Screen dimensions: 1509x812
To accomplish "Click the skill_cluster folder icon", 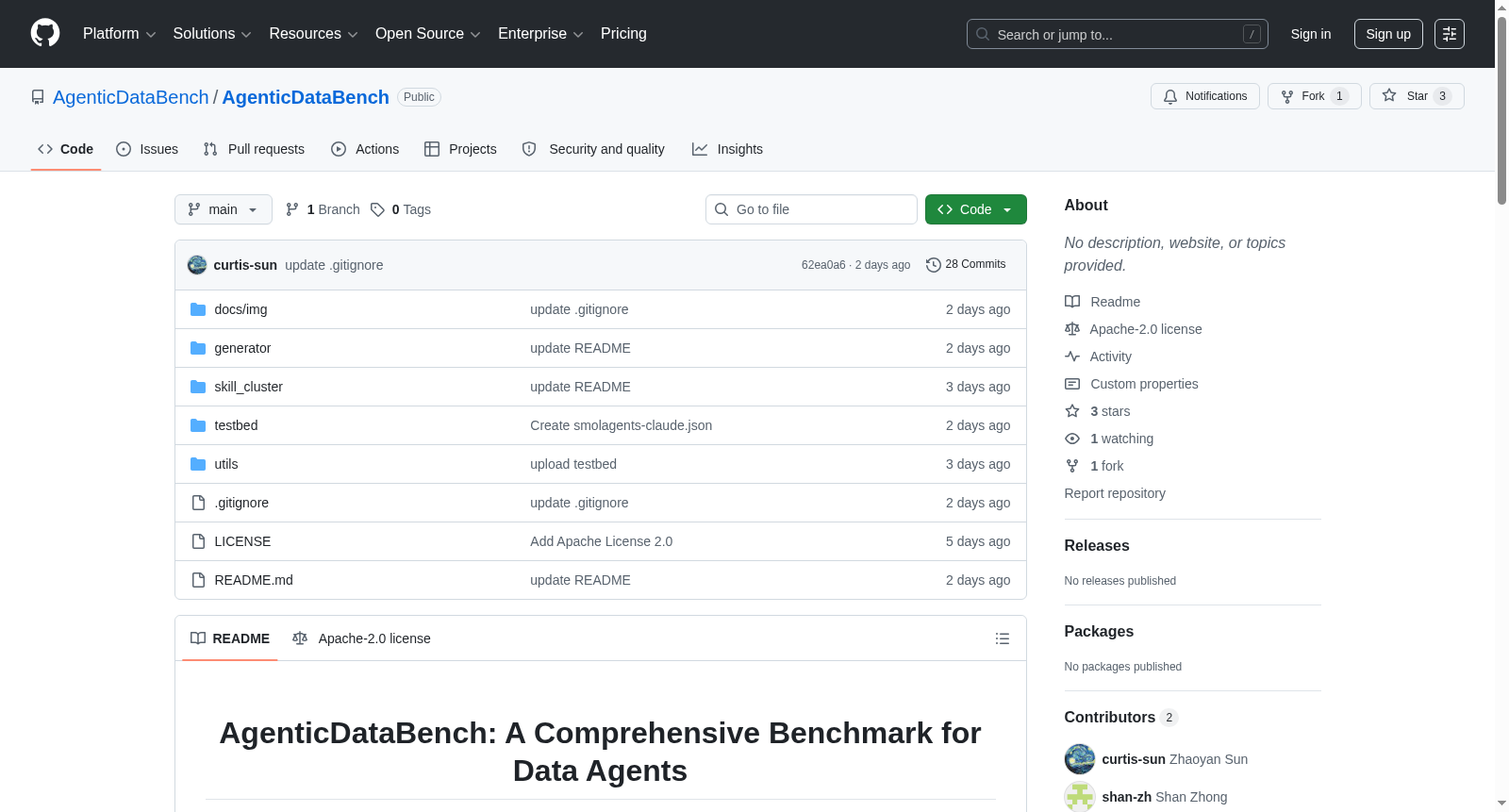I will pyautogui.click(x=198, y=387).
